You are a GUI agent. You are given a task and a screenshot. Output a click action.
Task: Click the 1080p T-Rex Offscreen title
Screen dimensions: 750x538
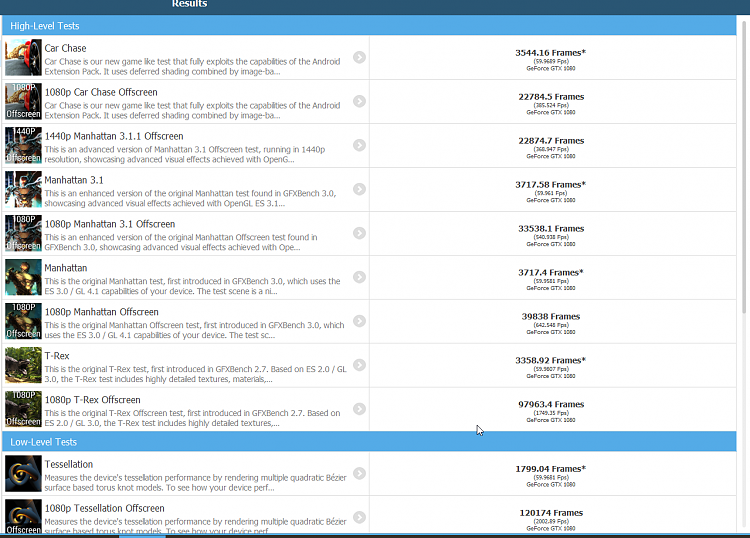(93, 400)
